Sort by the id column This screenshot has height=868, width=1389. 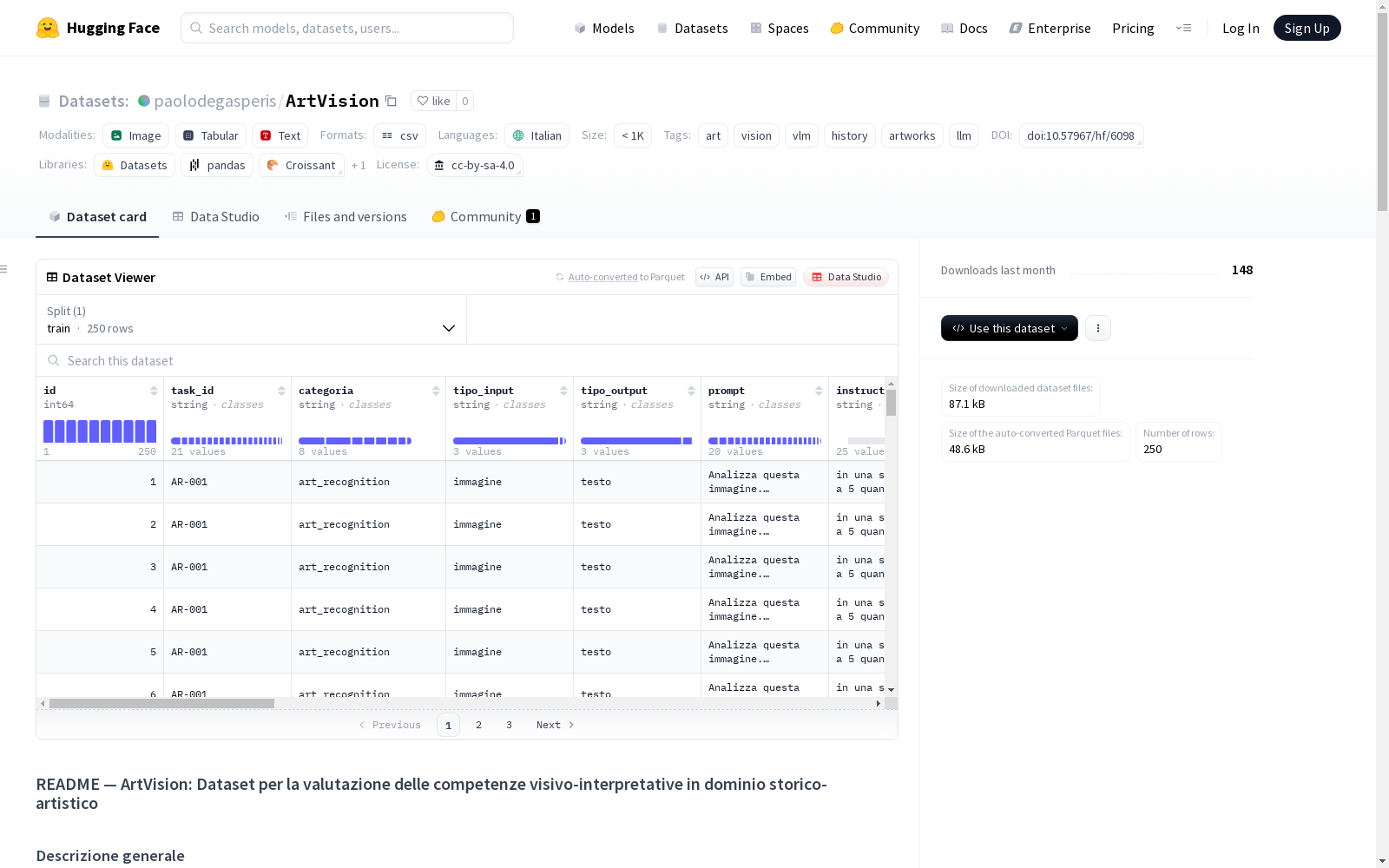click(154, 391)
